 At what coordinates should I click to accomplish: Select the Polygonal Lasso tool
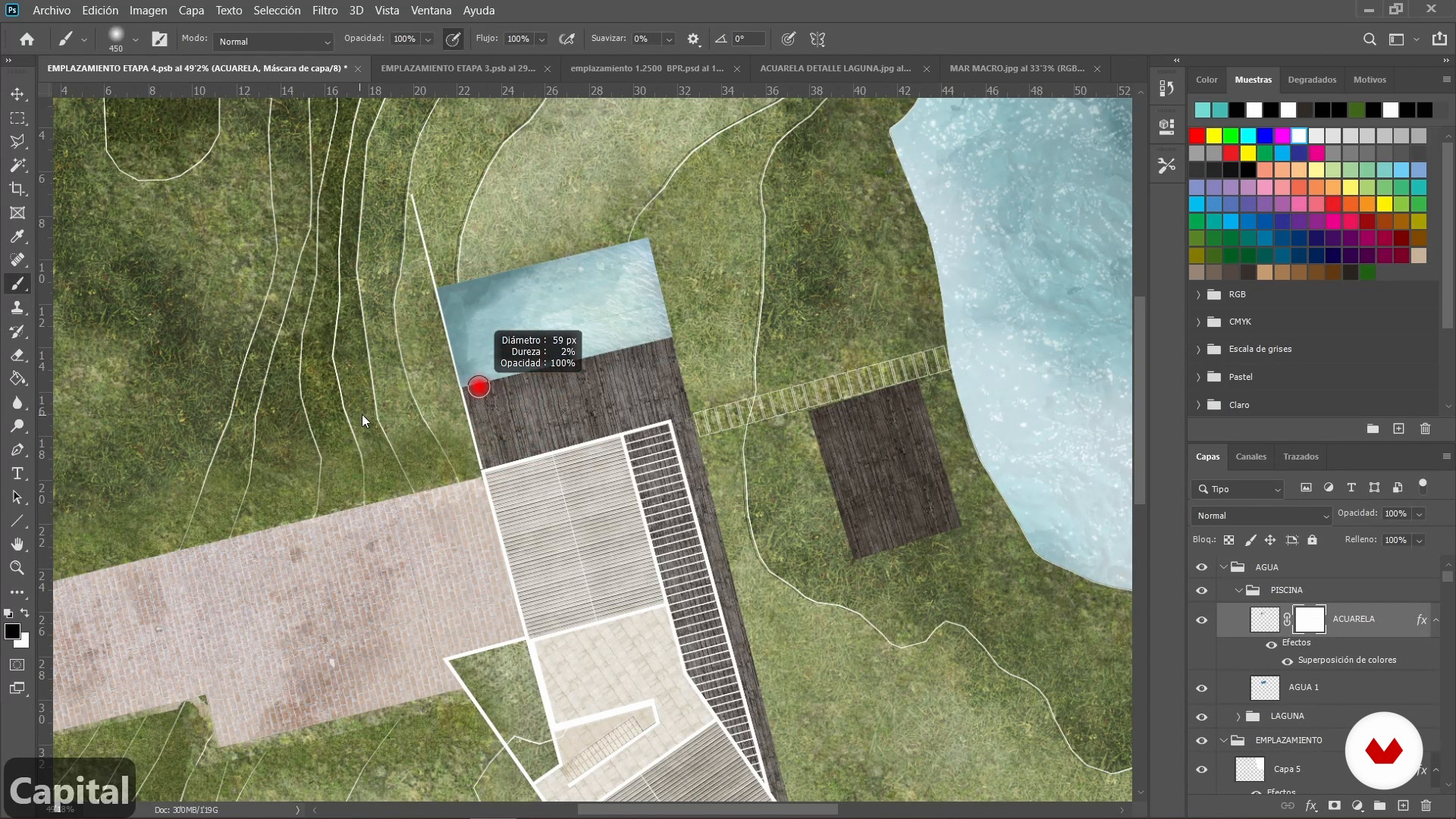click(x=17, y=142)
